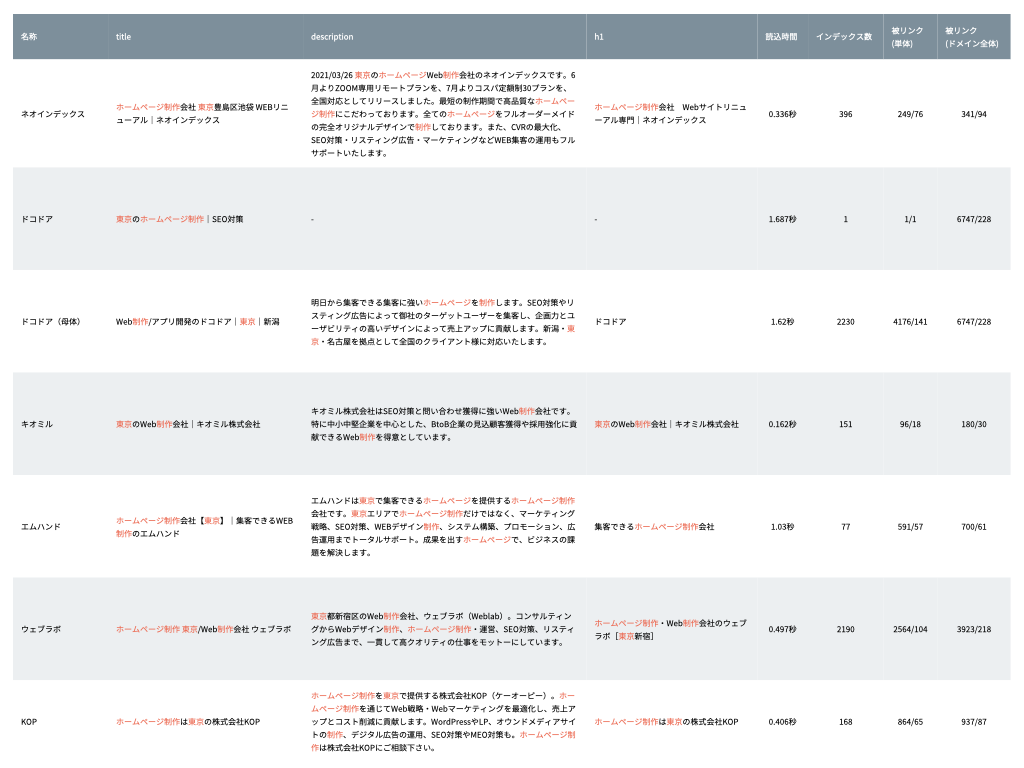The image size is (1024, 768).
Task: Click index count "168"
Action: tap(846, 722)
